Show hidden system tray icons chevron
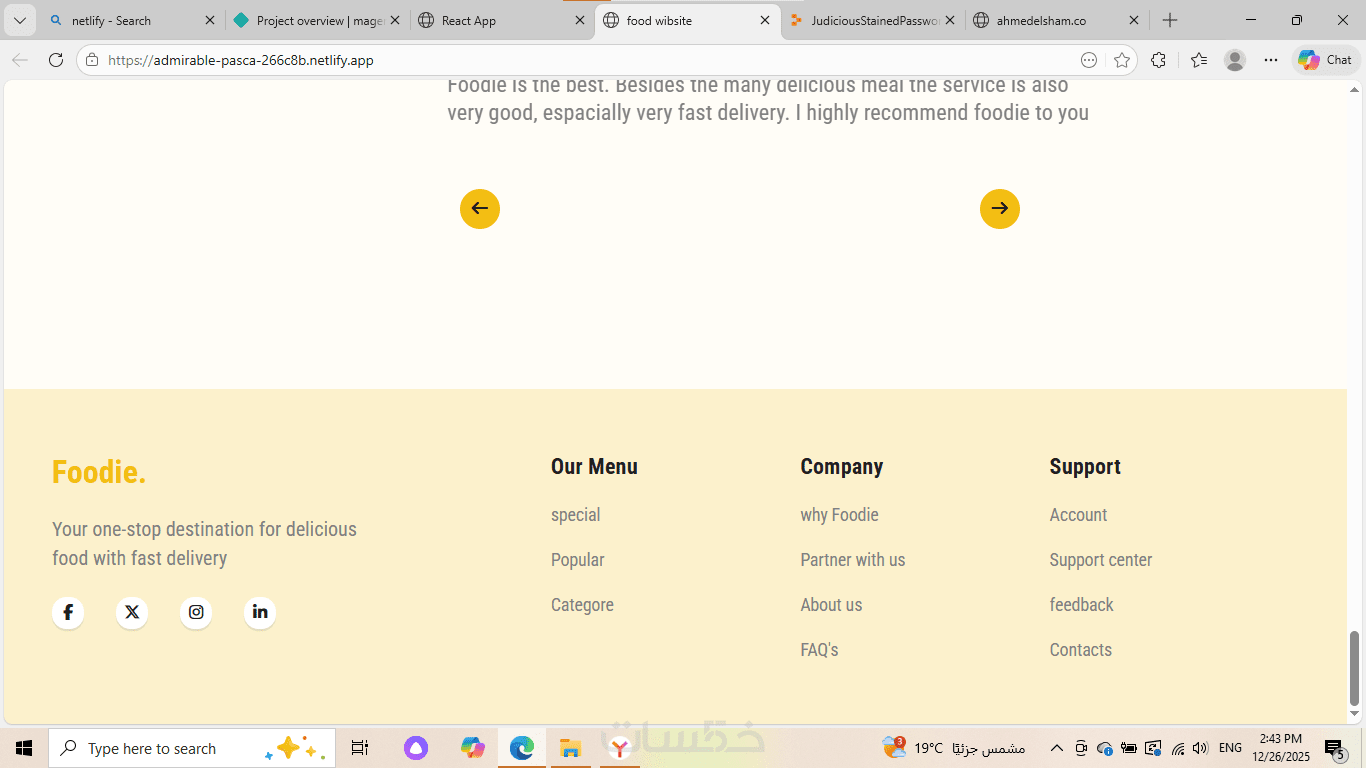 (1056, 748)
